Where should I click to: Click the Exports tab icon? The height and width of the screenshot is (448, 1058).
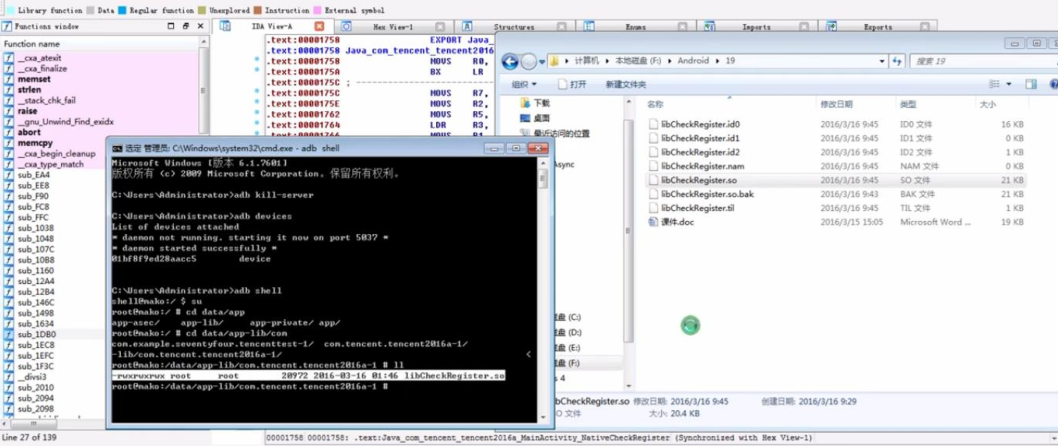pos(831,26)
